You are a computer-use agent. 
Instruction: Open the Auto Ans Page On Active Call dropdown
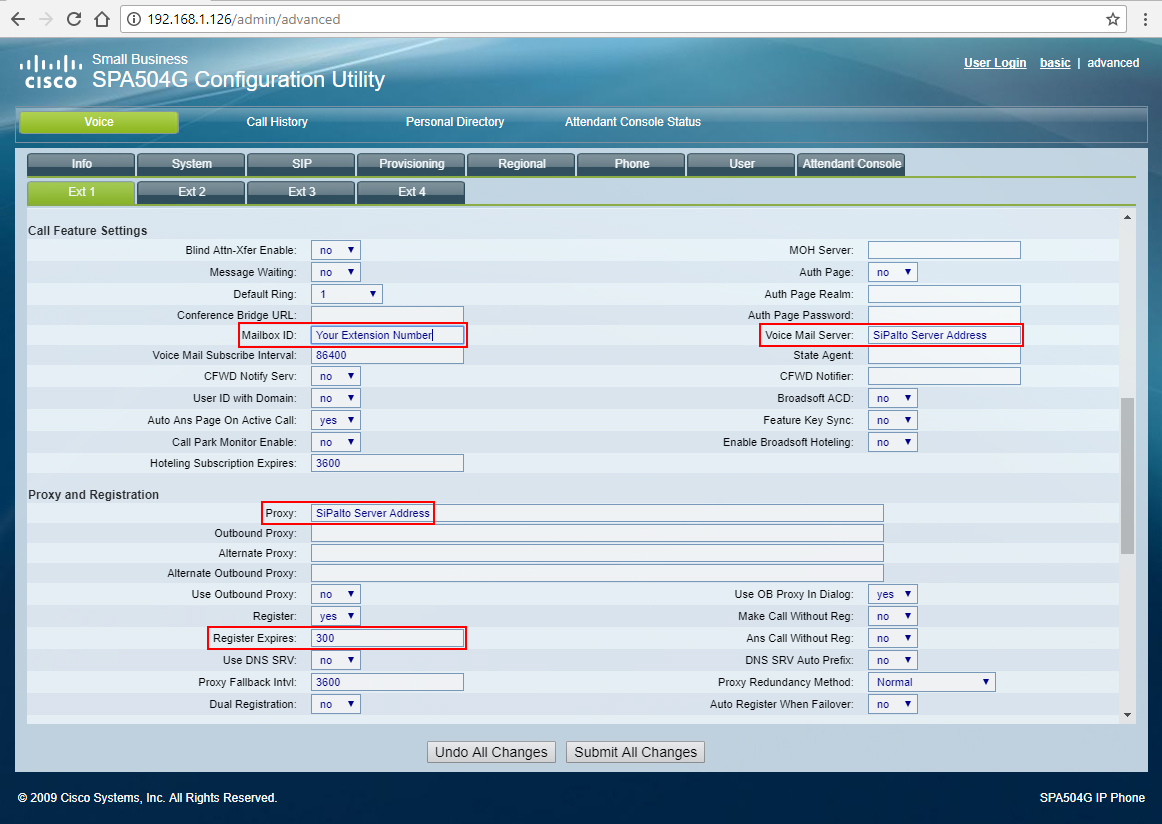pos(336,420)
